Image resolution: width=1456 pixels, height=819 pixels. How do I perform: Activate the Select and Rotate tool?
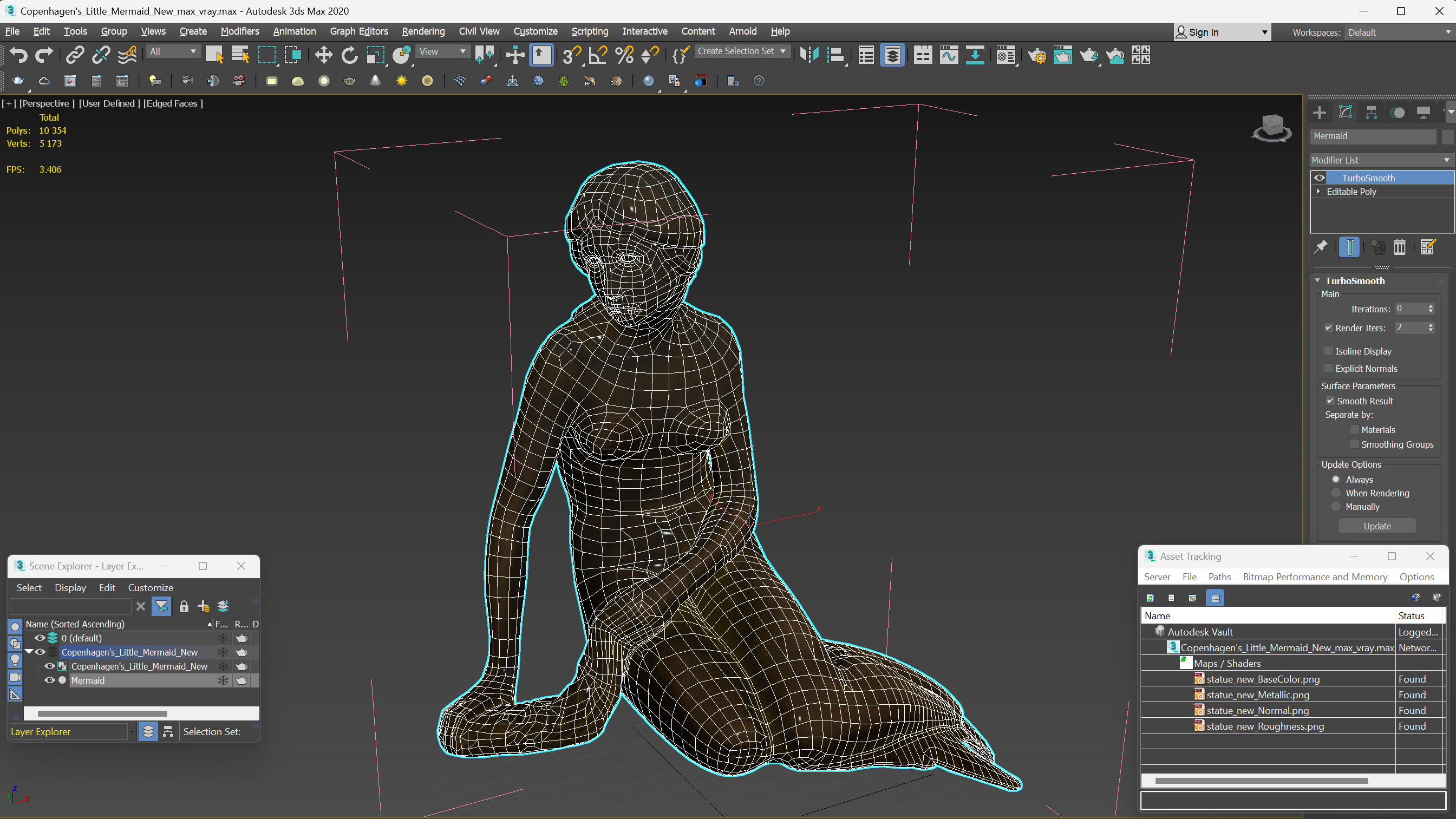point(349,55)
